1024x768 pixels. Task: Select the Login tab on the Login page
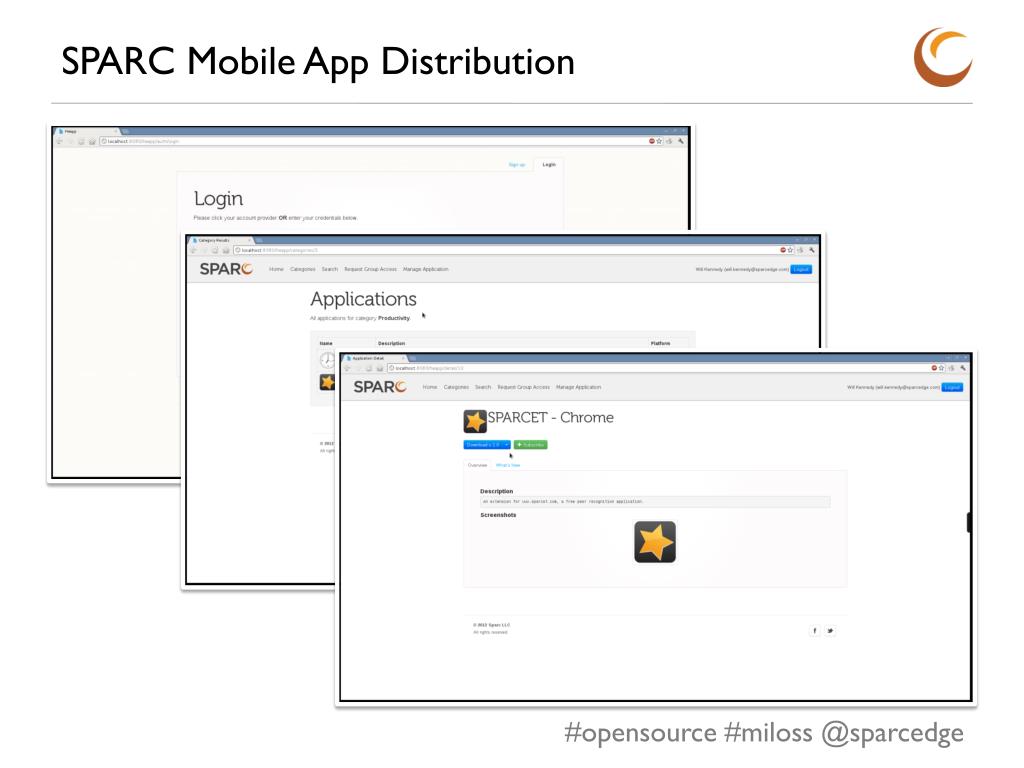pyautogui.click(x=549, y=165)
